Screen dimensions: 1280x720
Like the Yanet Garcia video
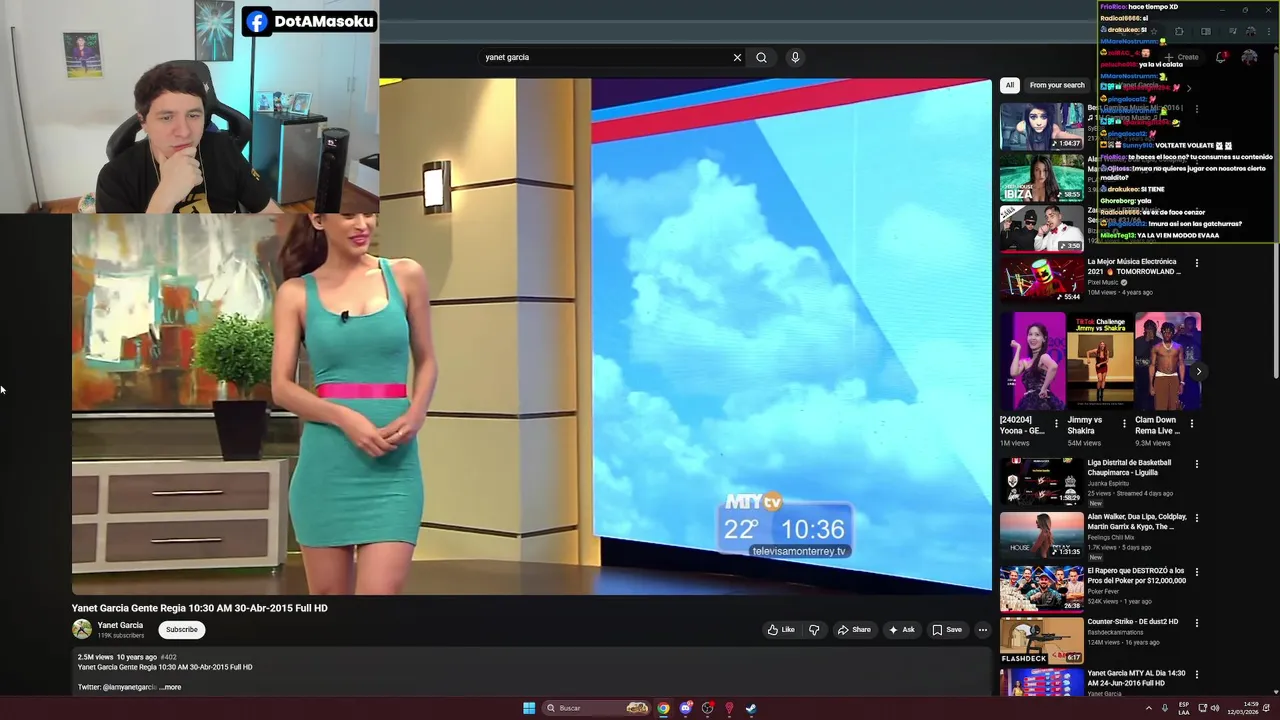pos(781,630)
